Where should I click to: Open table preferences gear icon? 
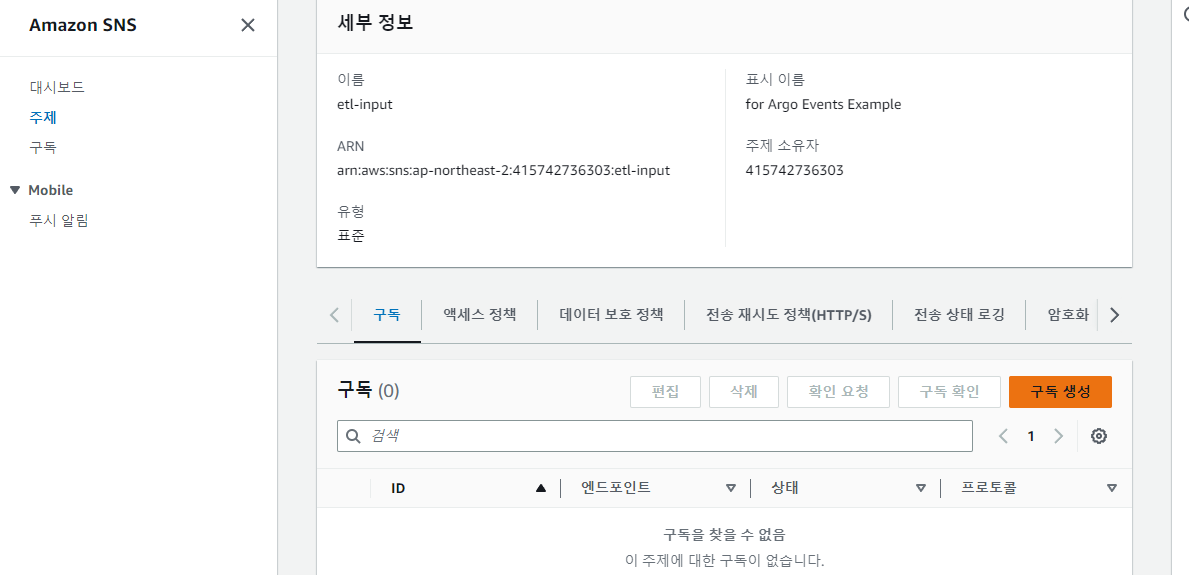point(1099,436)
